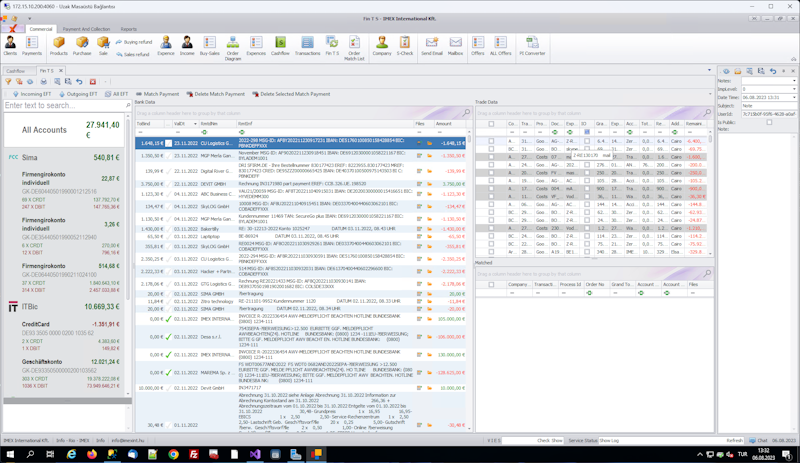Open the Expences list icon
800x463 pixels.
[256, 45]
